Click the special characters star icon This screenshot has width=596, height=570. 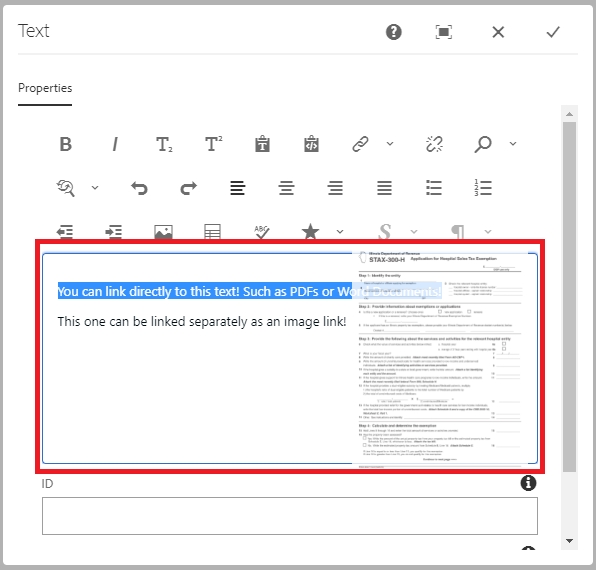point(310,231)
